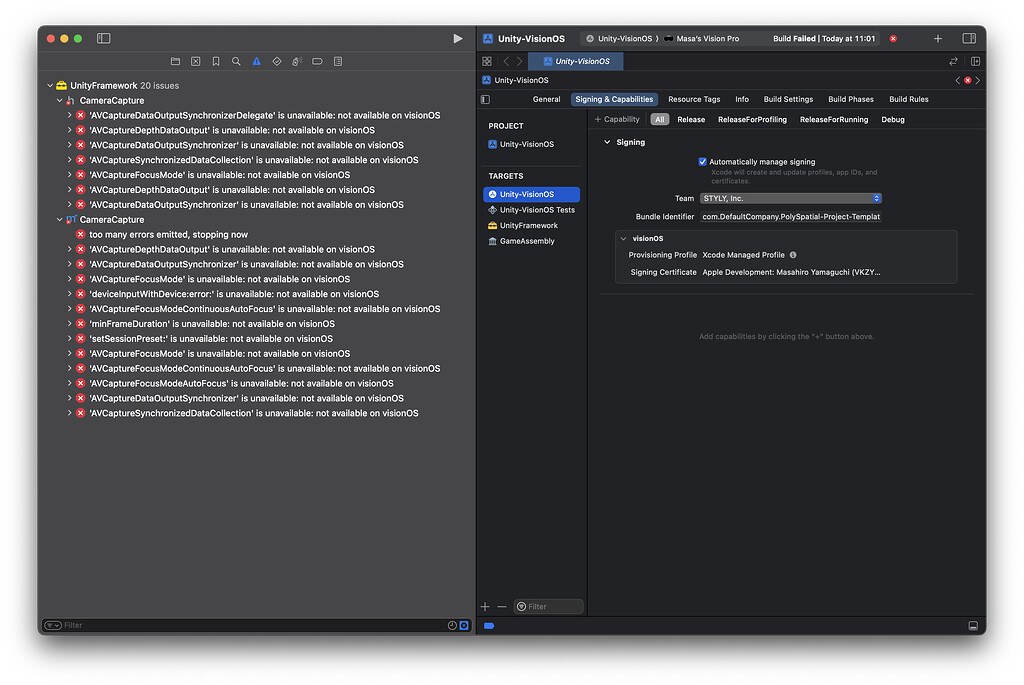This screenshot has height=685, width=1024.
Task: Select the Issue navigator warning icon
Action: click(x=257, y=61)
